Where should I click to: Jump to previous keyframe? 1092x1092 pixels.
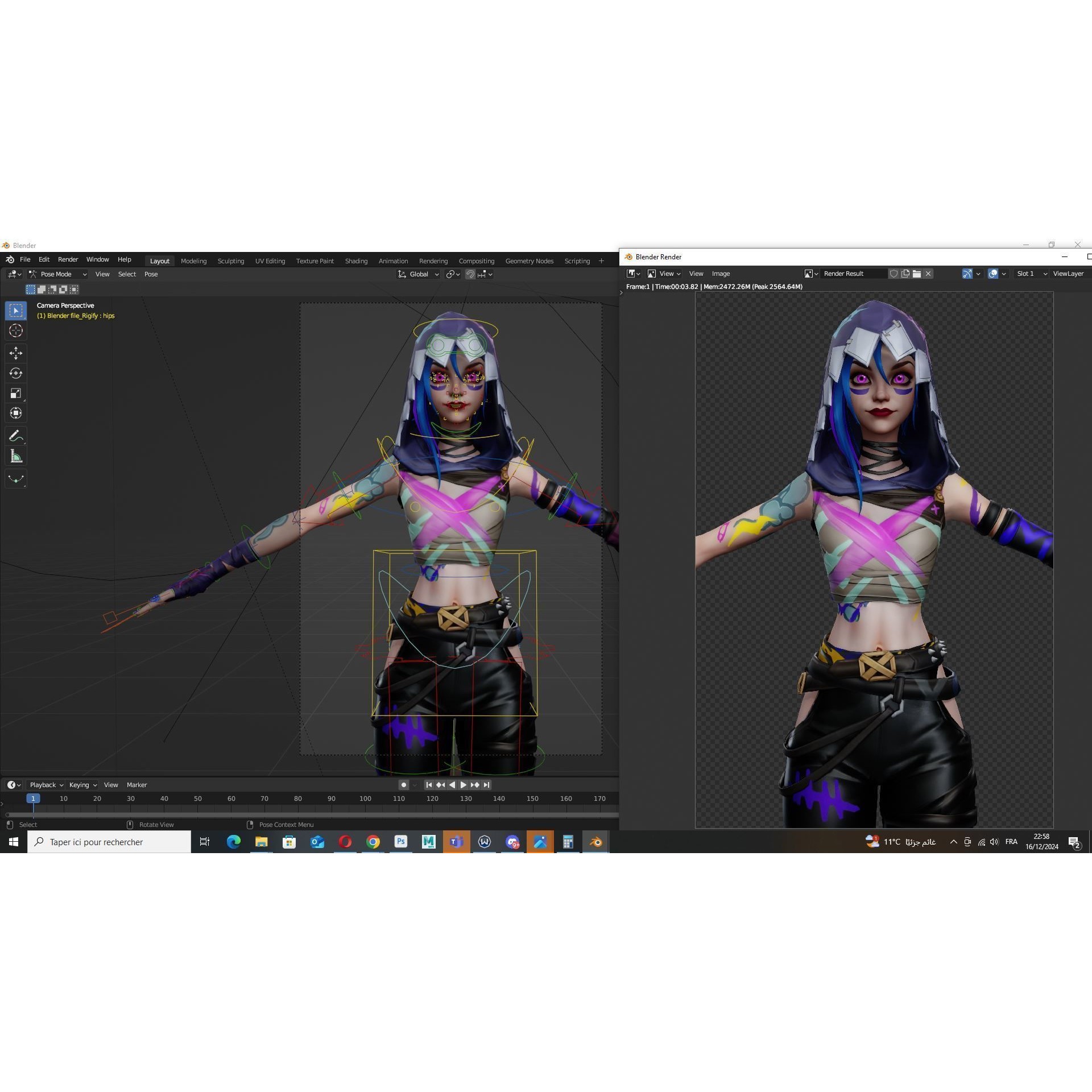pos(441,785)
